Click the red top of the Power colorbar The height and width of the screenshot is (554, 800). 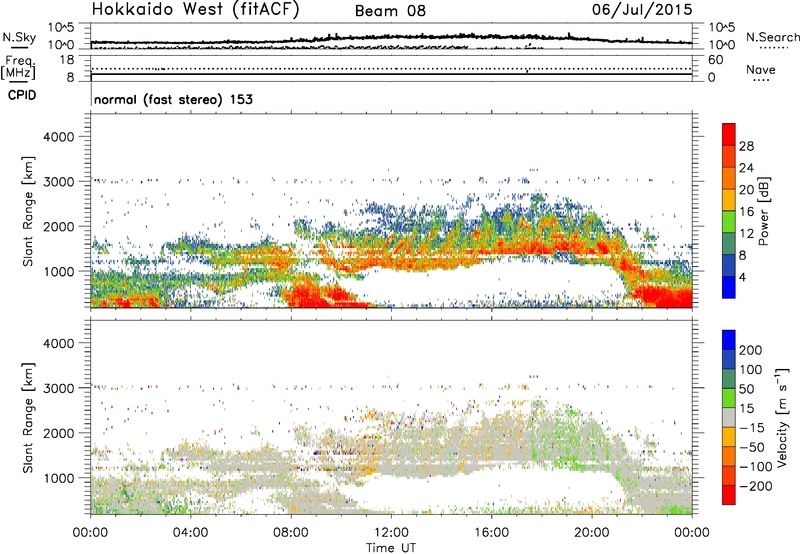[x=729, y=134]
